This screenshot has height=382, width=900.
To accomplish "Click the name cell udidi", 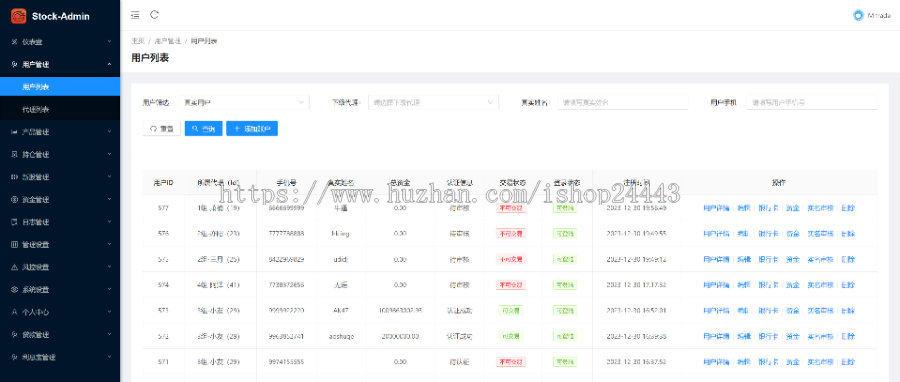I will click(340, 259).
